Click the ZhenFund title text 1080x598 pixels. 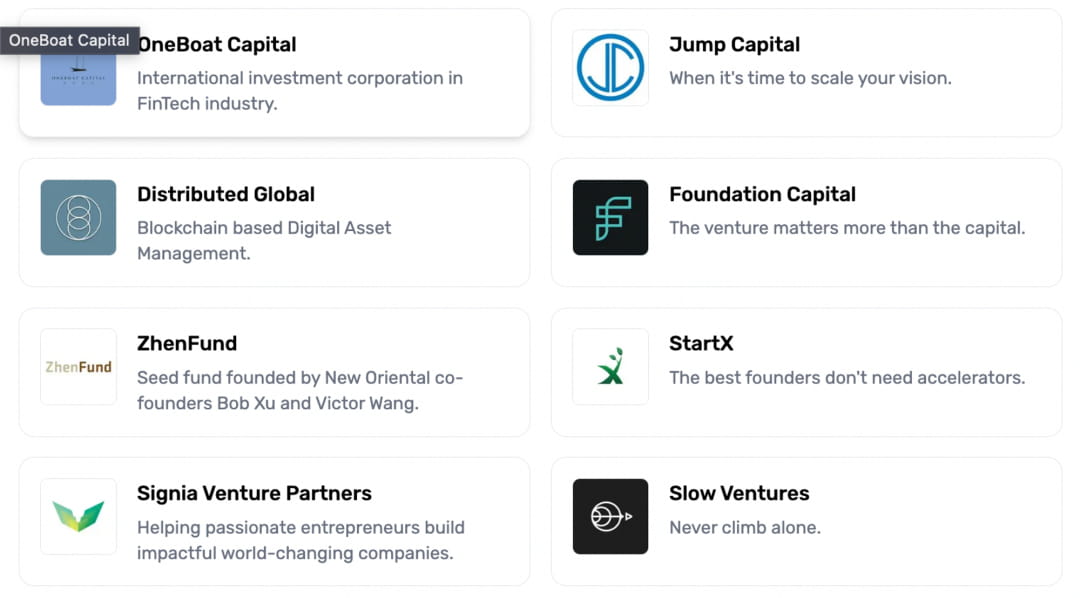pyautogui.click(x=187, y=343)
